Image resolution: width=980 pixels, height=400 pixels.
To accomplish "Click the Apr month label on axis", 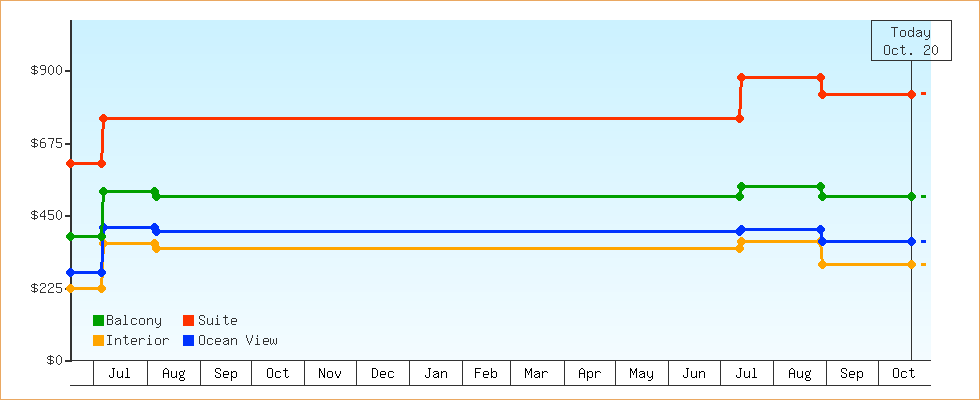I will point(590,374).
